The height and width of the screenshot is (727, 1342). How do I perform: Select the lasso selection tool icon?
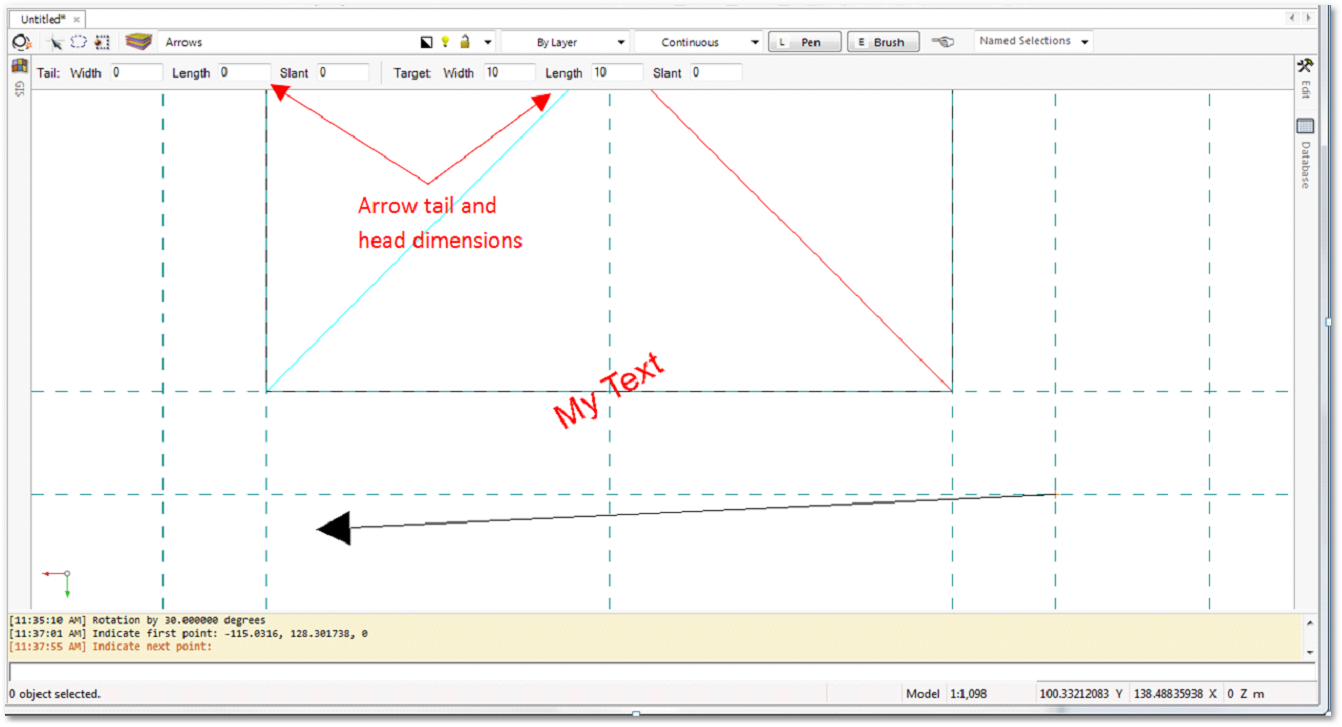click(x=20, y=42)
